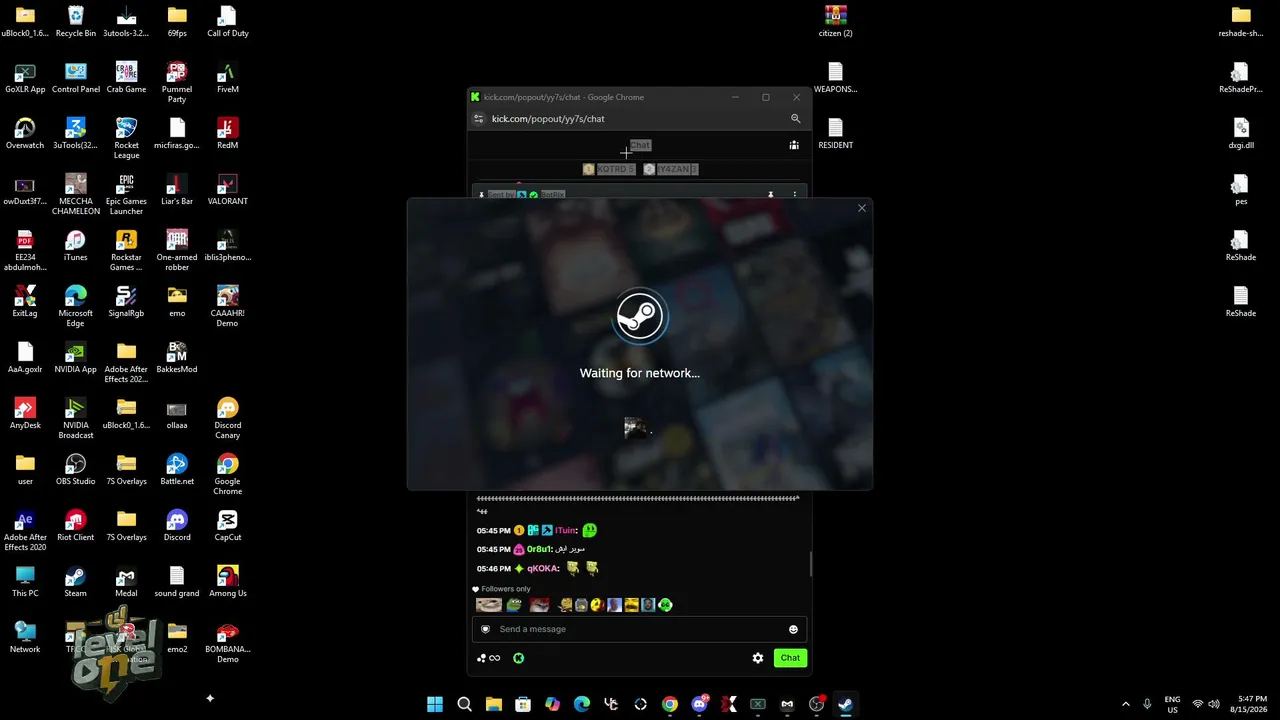Switch to Google Chrome on taskbar
1280x720 pixels.
point(670,704)
